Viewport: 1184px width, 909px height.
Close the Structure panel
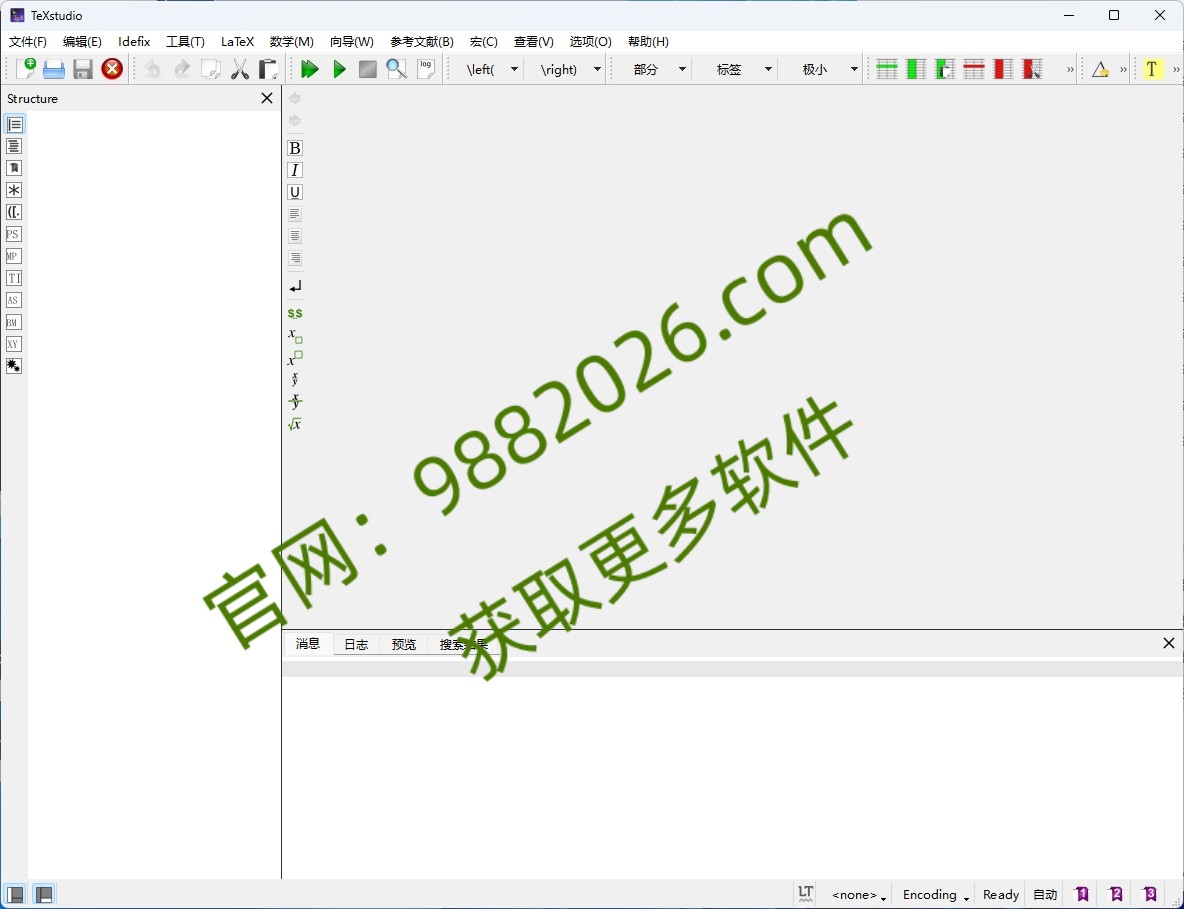[x=267, y=98]
